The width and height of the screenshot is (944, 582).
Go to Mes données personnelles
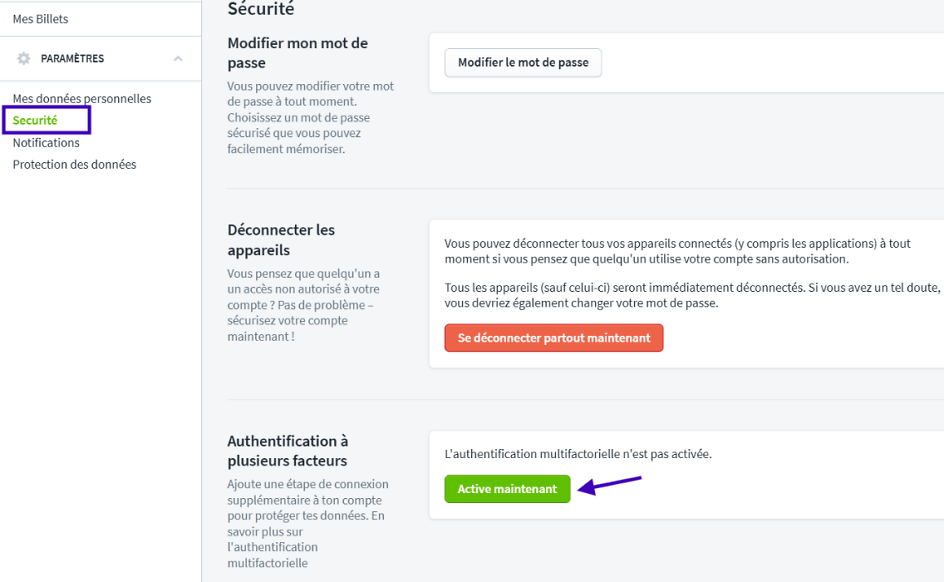point(82,99)
